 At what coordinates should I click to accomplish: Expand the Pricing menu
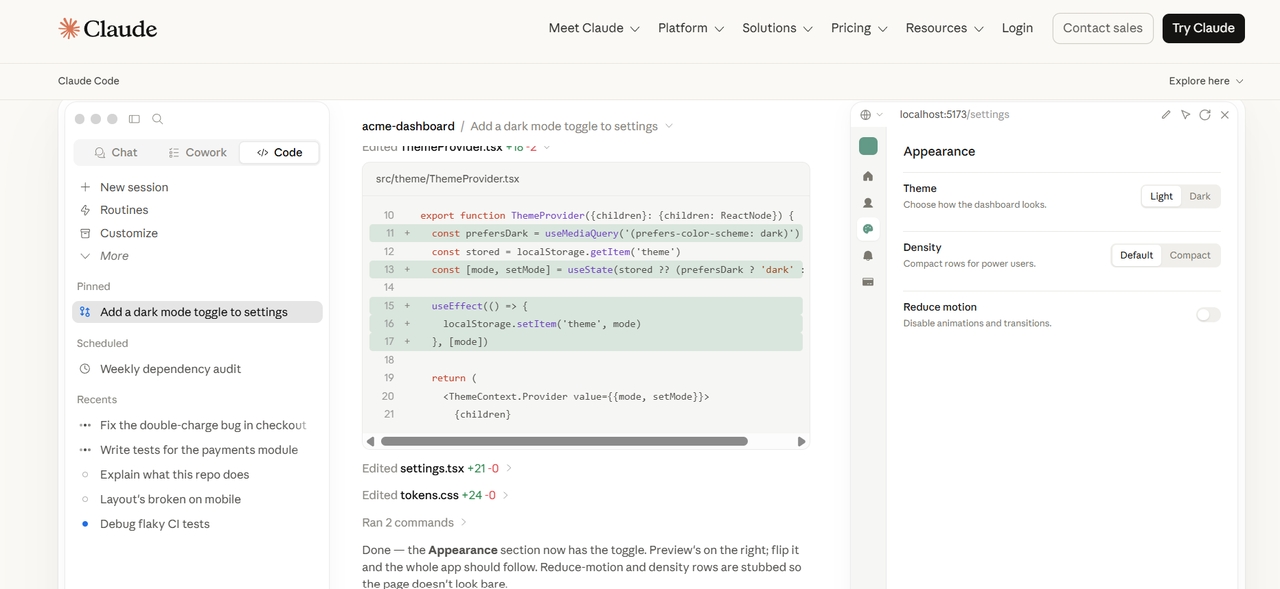coord(859,28)
